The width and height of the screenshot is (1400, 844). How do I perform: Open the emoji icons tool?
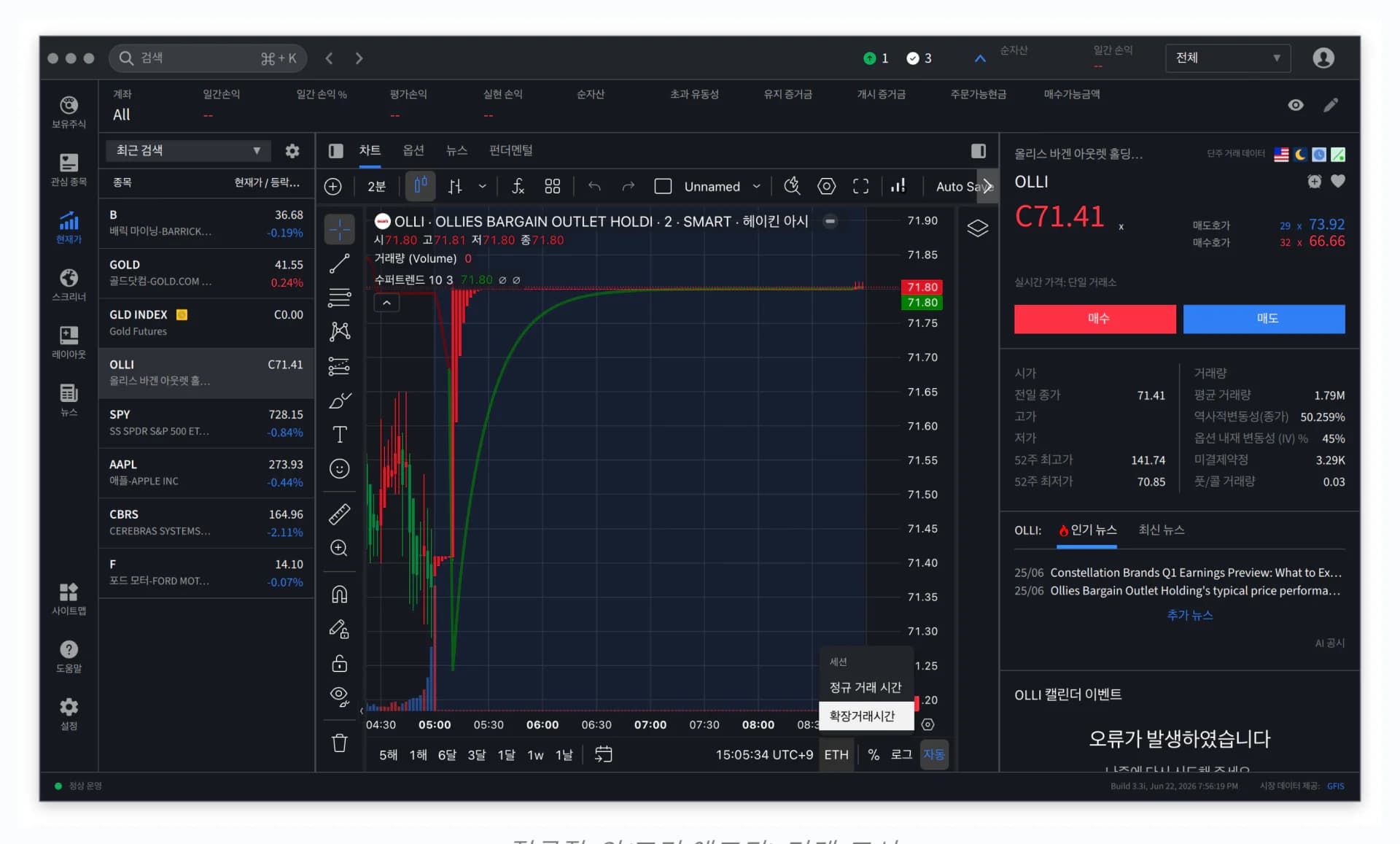coord(340,468)
